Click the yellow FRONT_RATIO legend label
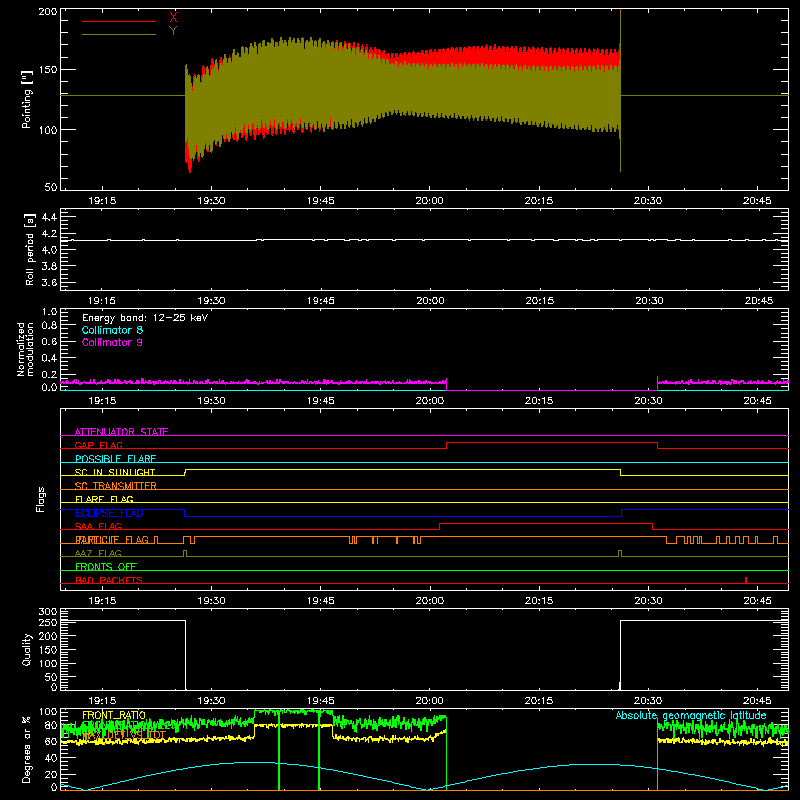The image size is (800, 800). (x=114, y=715)
